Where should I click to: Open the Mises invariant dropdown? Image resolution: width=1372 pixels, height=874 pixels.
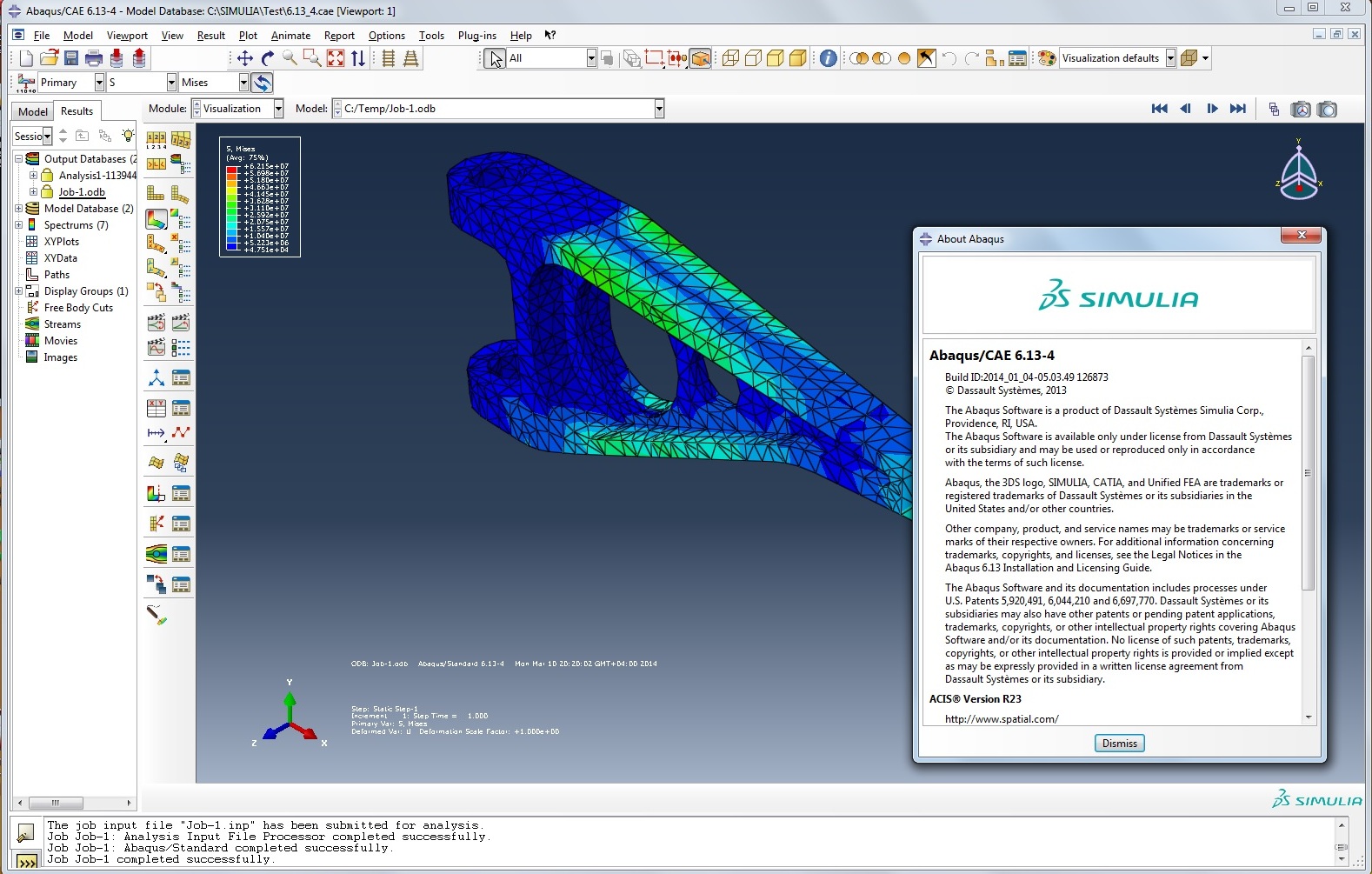coord(243,83)
